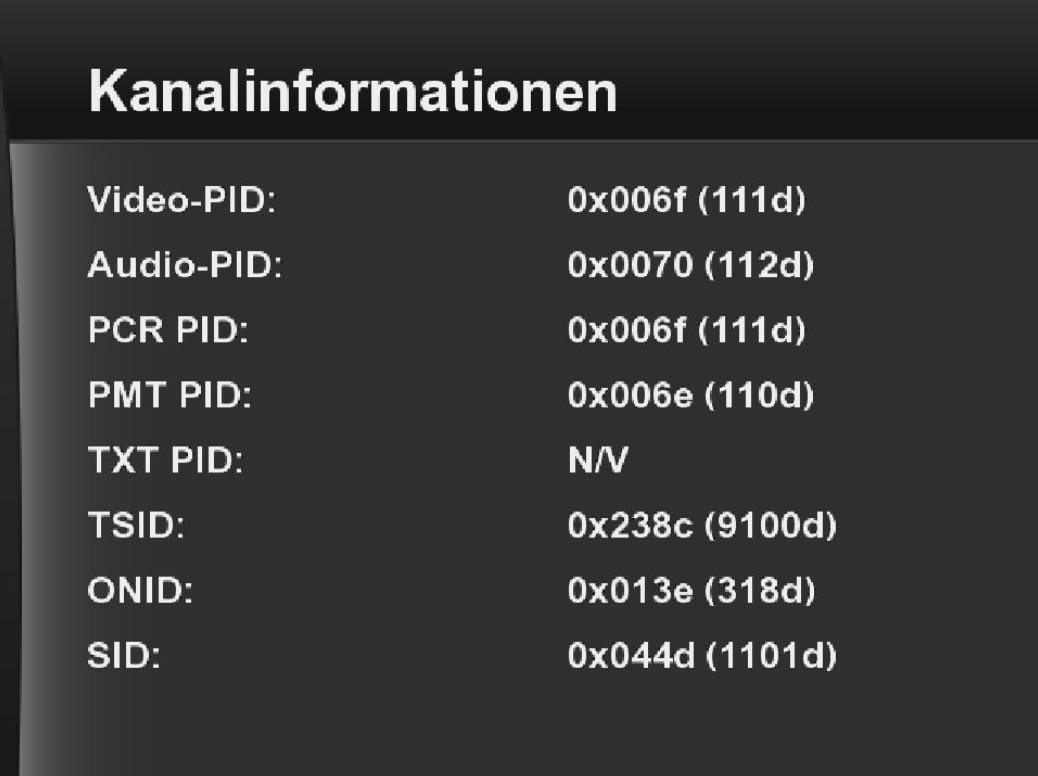Select the PMT PID label

(170, 396)
